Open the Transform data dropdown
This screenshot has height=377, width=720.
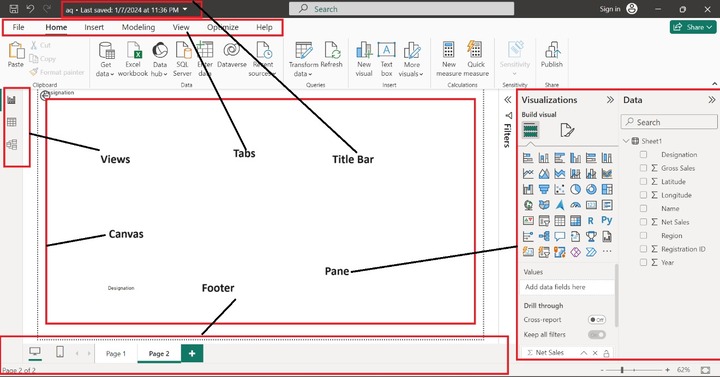304,59
